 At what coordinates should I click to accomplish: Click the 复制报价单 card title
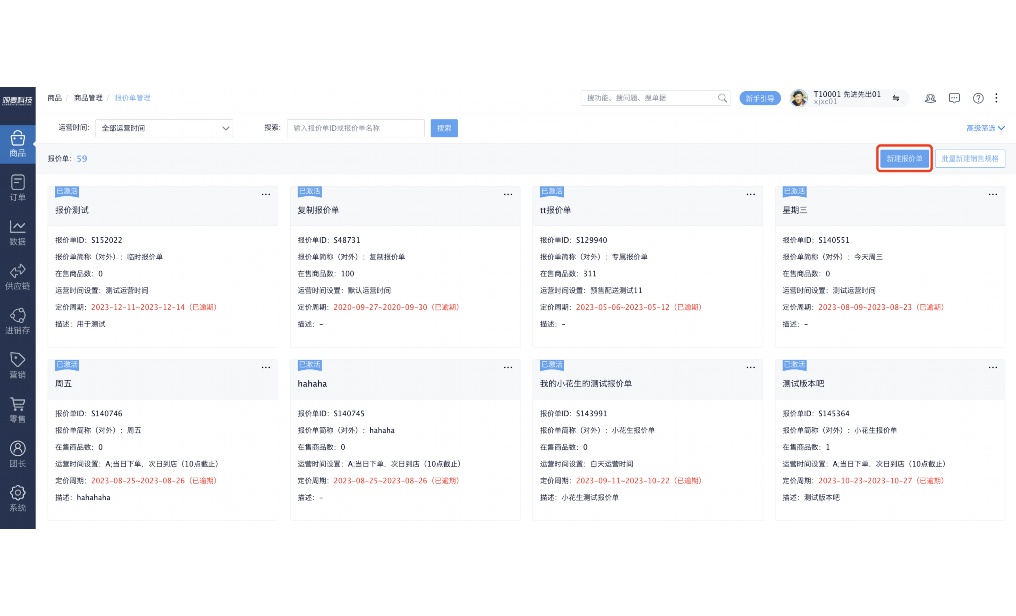(318, 211)
